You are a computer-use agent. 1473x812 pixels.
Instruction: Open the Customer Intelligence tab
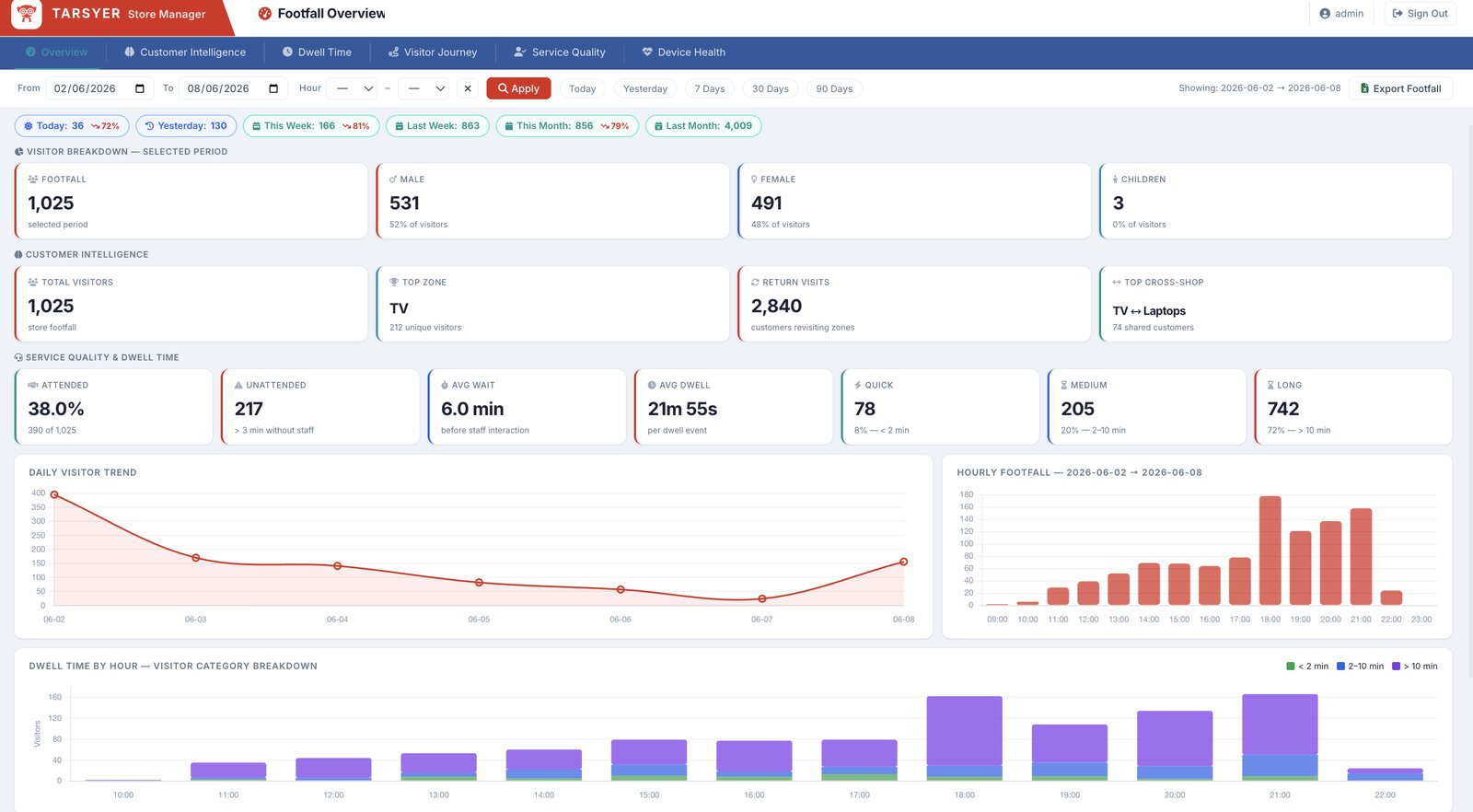pyautogui.click(x=185, y=52)
